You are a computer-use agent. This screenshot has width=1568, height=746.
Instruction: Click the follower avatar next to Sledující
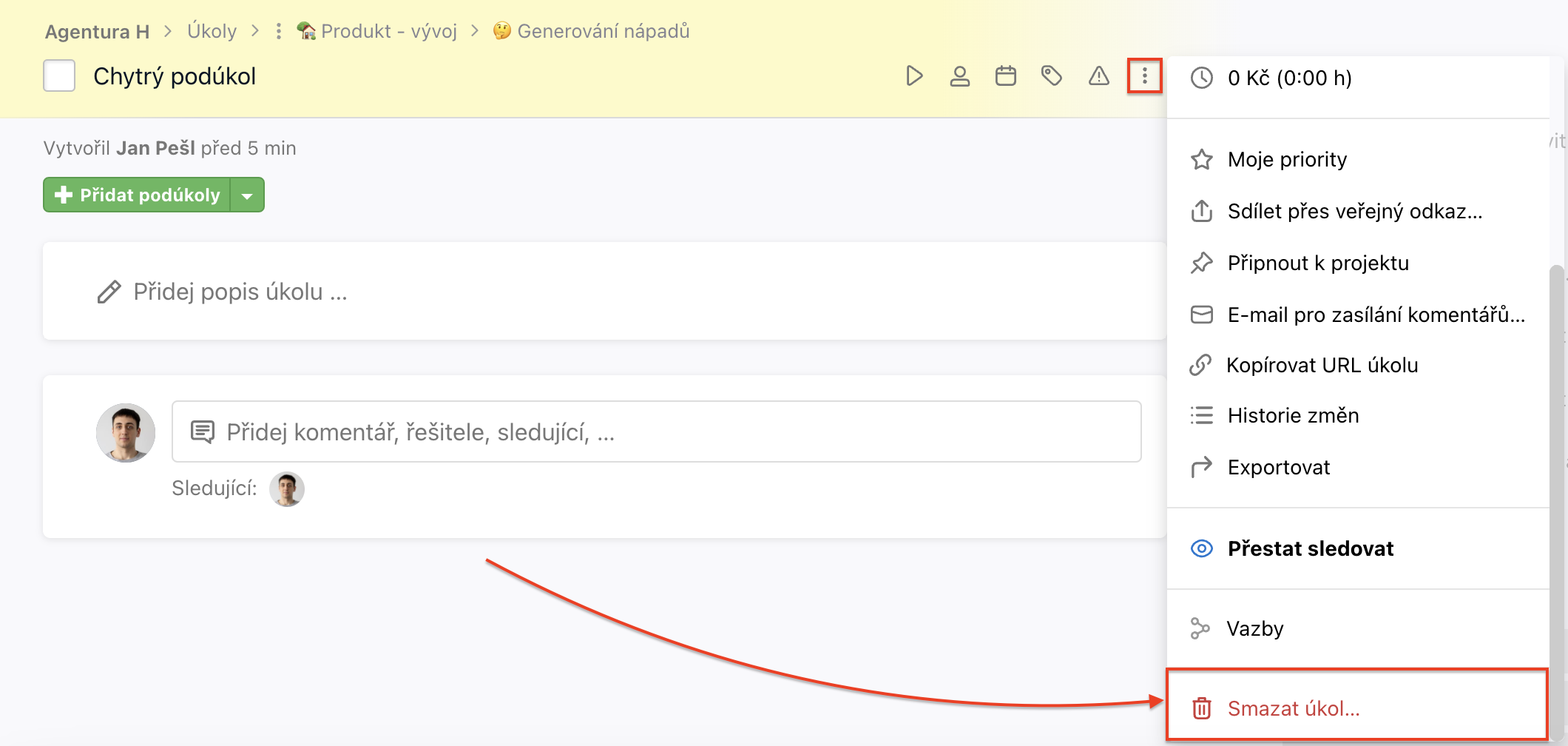287,488
